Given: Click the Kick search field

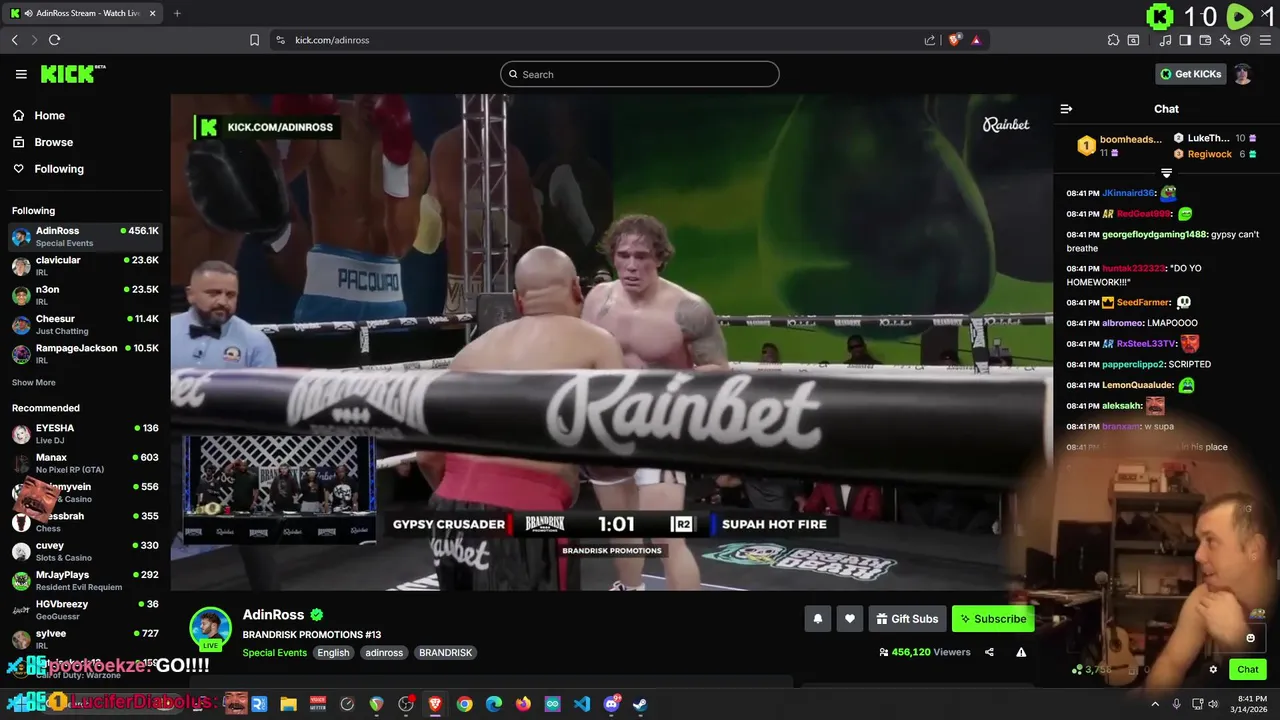Looking at the screenshot, I should coord(640,74).
